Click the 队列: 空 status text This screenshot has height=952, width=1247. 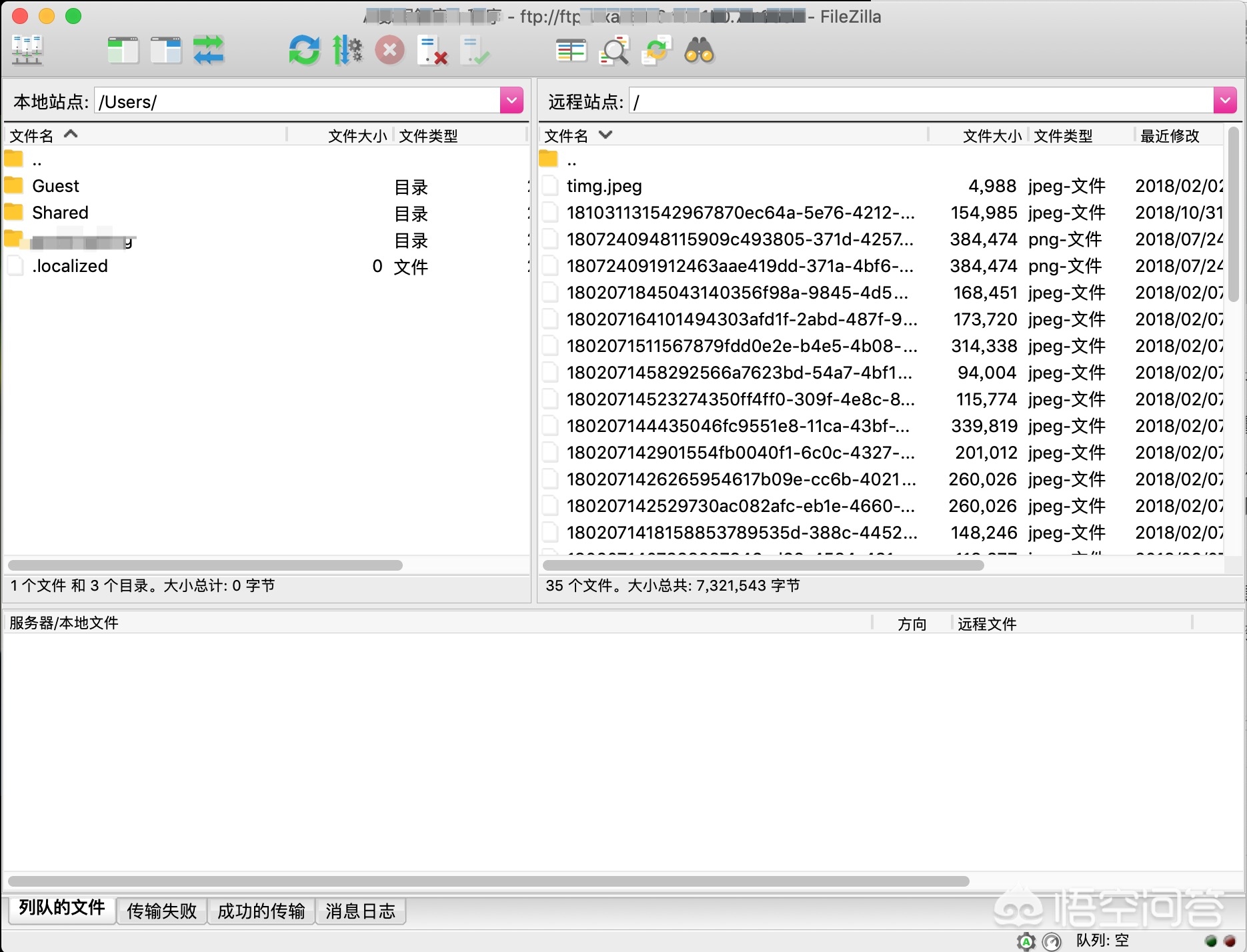[x=1102, y=941]
